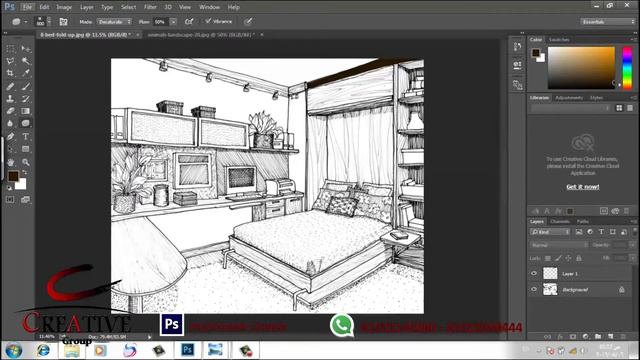The height and width of the screenshot is (360, 640).
Task: Select the Move tool
Action: click(26, 49)
